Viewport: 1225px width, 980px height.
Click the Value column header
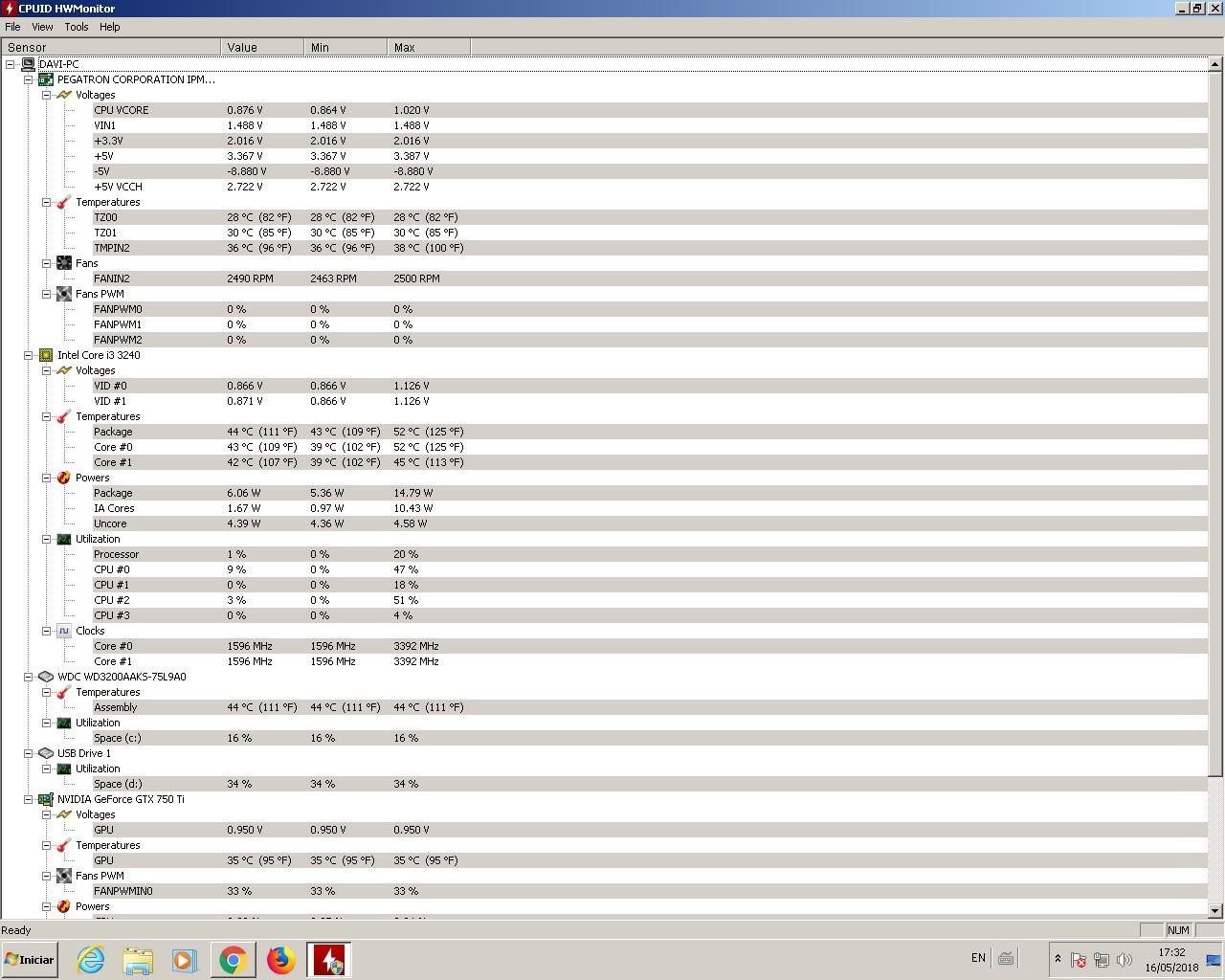click(x=262, y=47)
